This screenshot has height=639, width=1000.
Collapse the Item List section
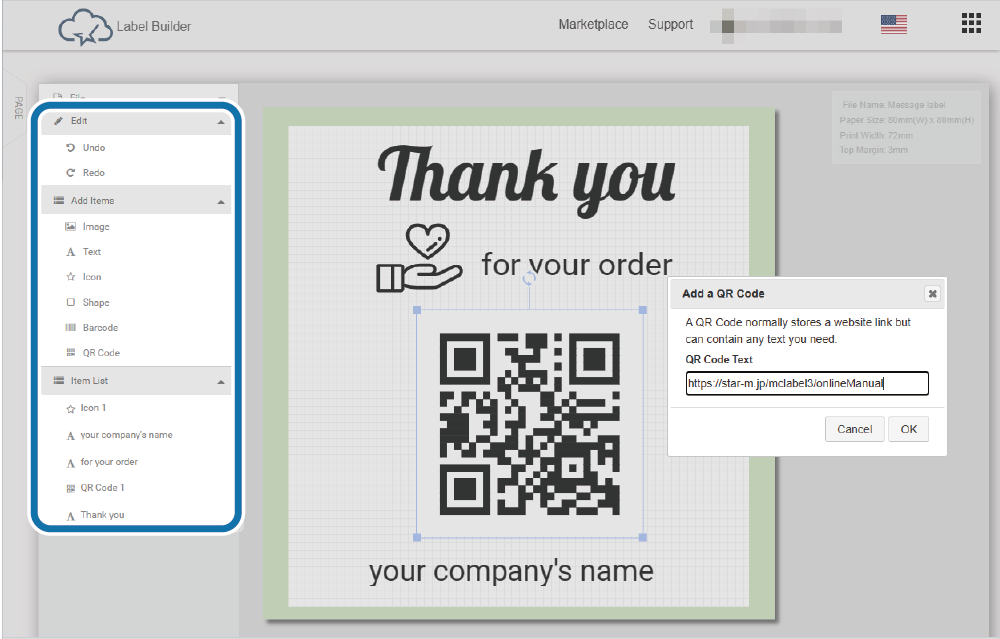click(x=221, y=382)
